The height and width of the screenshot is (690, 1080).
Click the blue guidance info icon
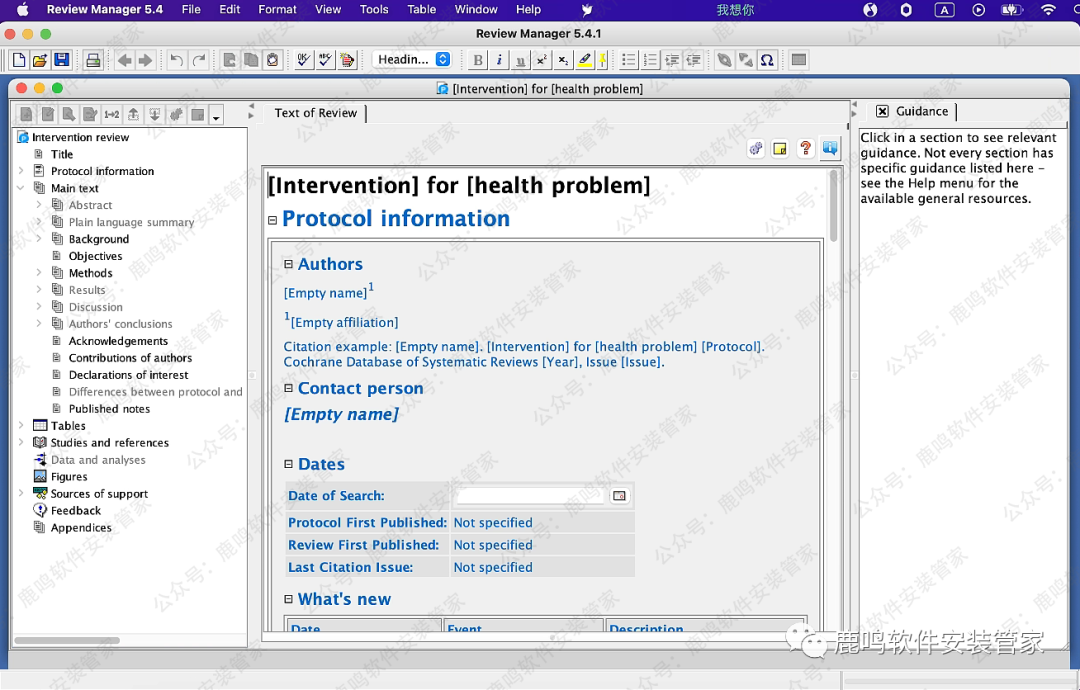pyautogui.click(x=830, y=149)
